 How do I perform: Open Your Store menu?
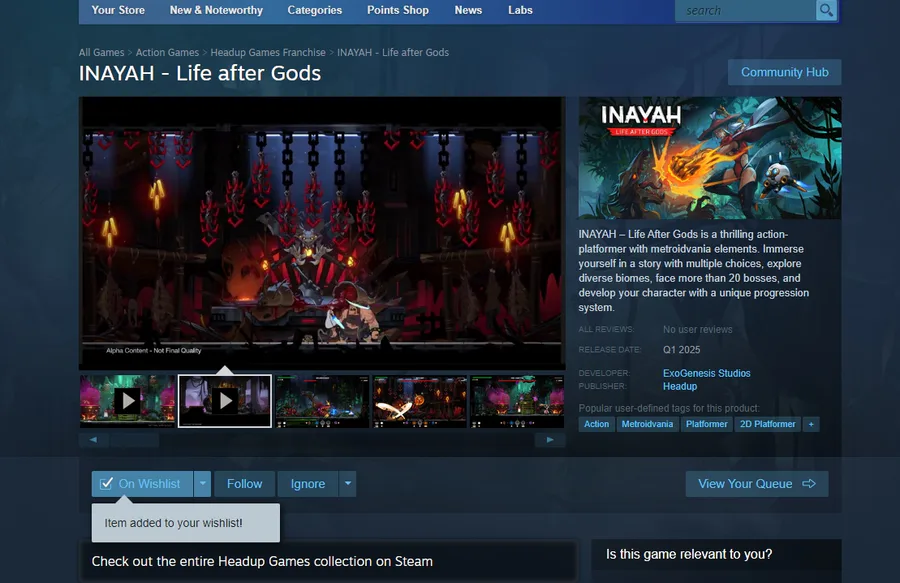118,10
